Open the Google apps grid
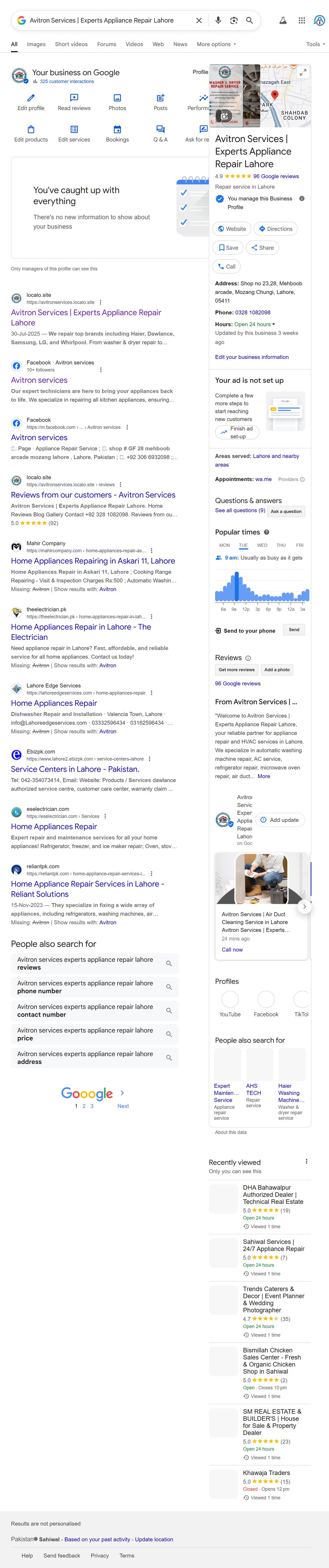Screen dimensions: 329x1568 302,20
